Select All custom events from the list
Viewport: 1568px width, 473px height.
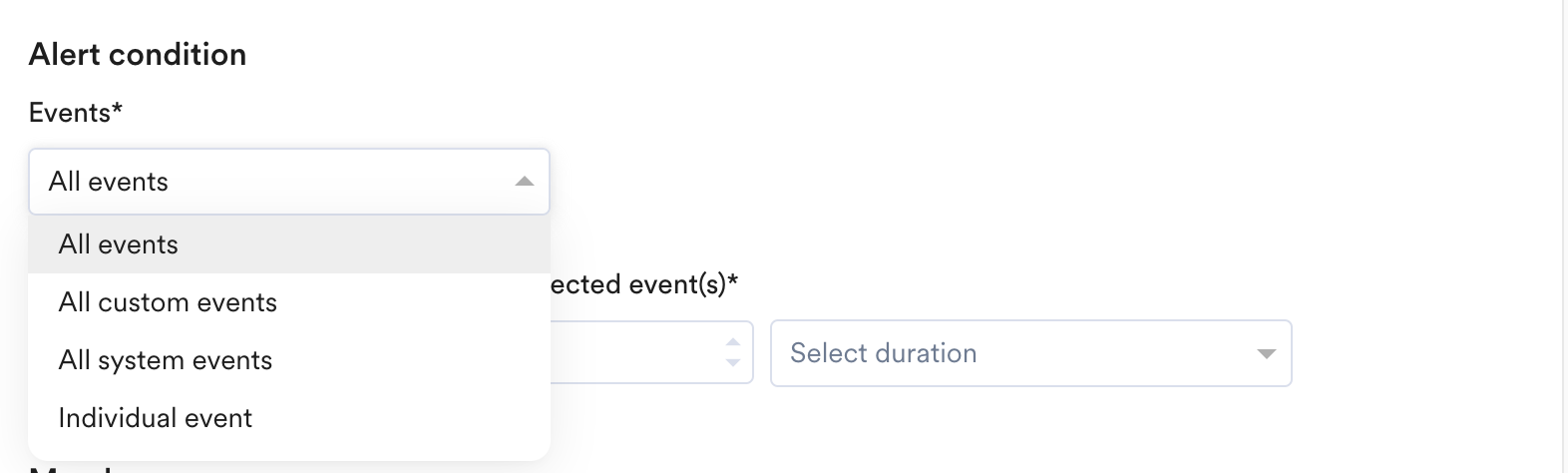168,302
